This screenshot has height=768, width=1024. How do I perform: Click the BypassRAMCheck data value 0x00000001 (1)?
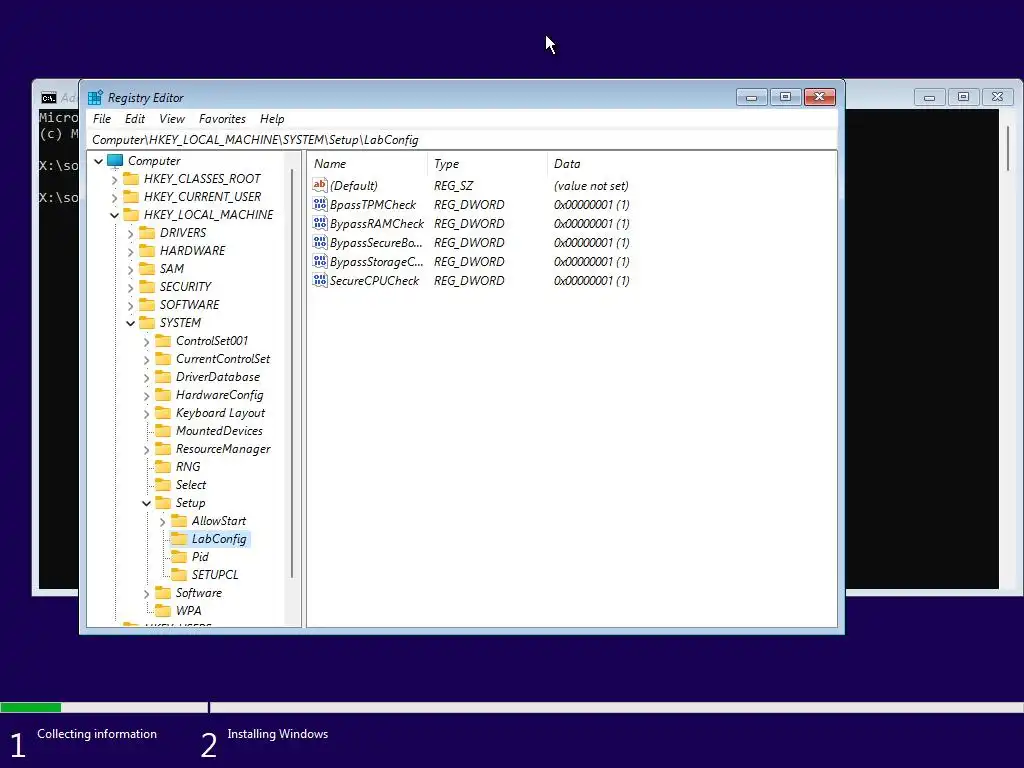(x=592, y=223)
